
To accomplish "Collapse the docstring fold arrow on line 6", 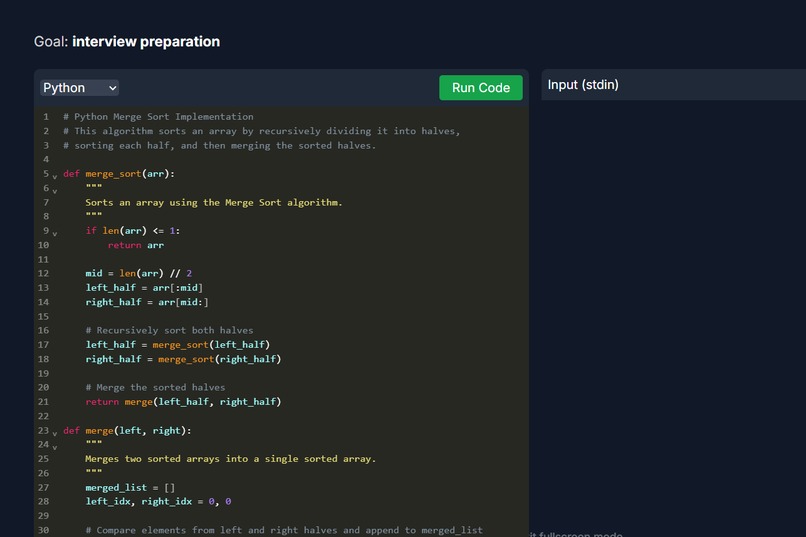I will pyautogui.click(x=54, y=191).
